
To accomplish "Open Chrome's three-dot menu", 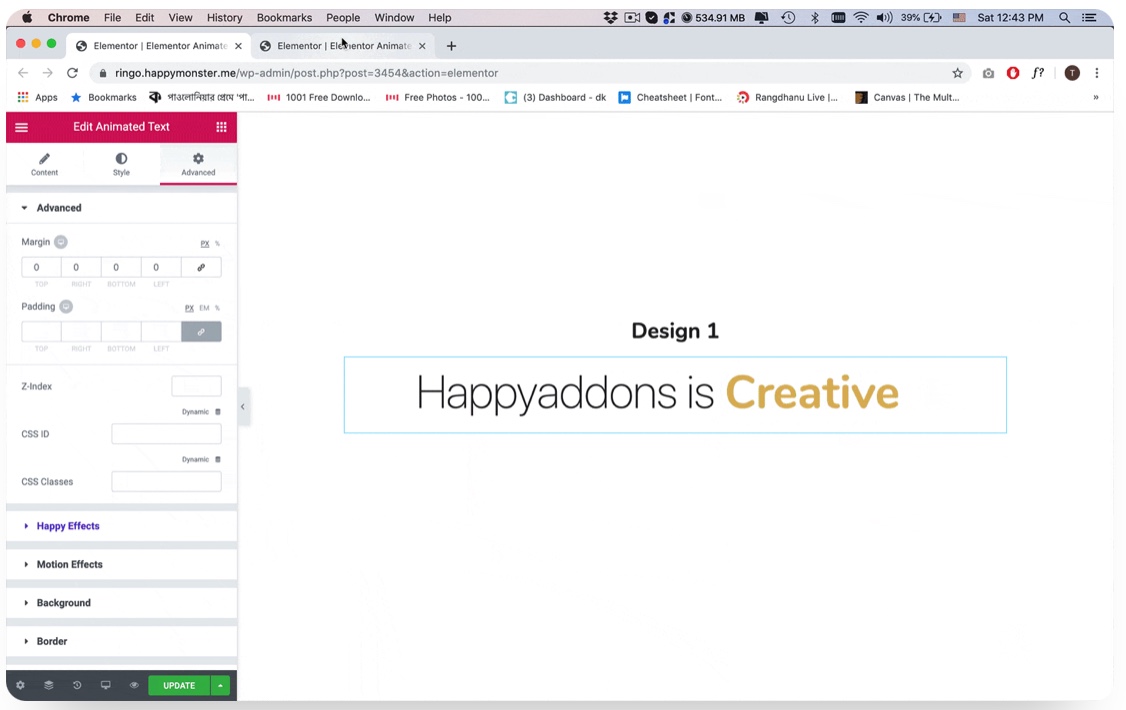I will 1097,73.
